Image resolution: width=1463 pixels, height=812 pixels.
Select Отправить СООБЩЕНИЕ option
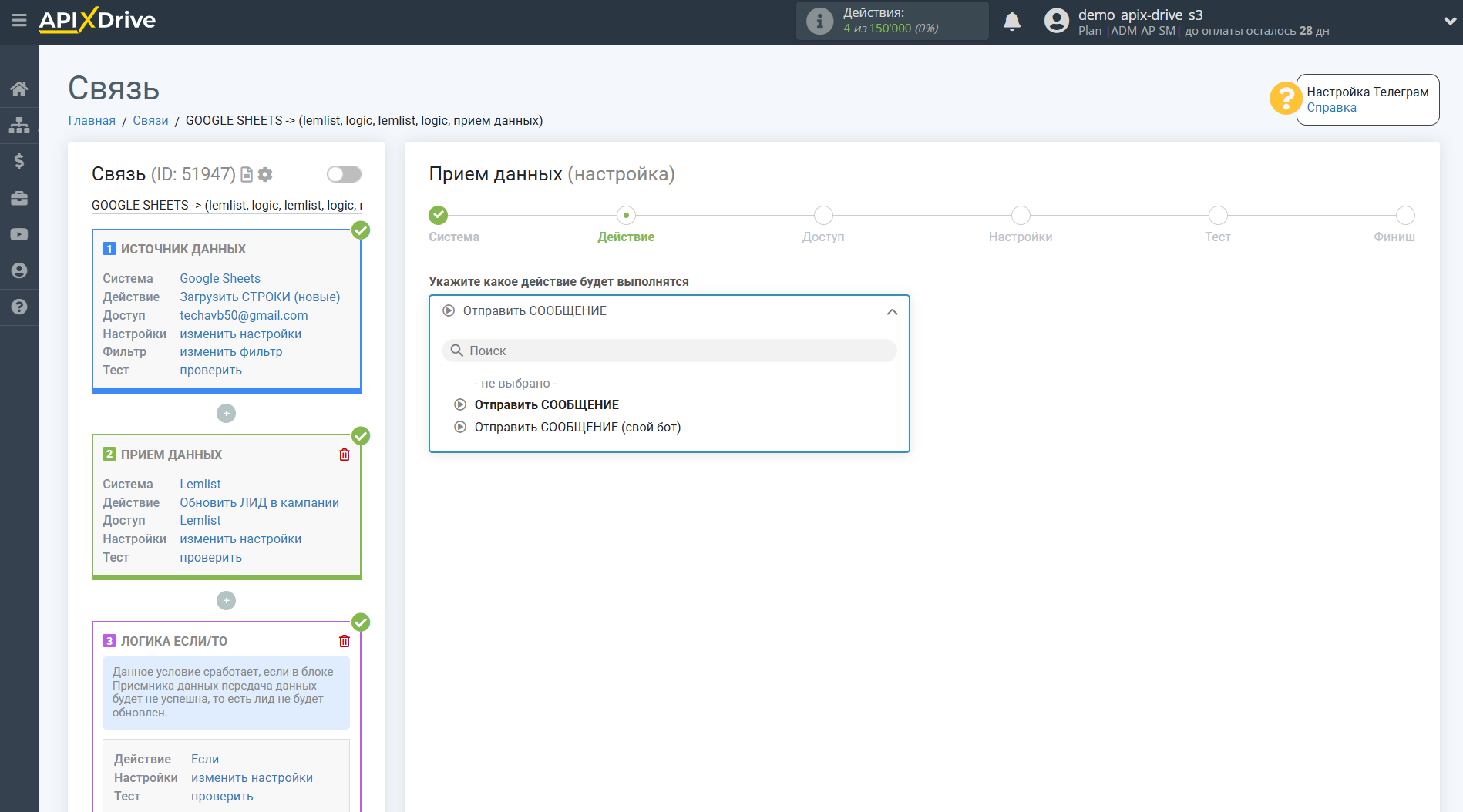(x=547, y=404)
